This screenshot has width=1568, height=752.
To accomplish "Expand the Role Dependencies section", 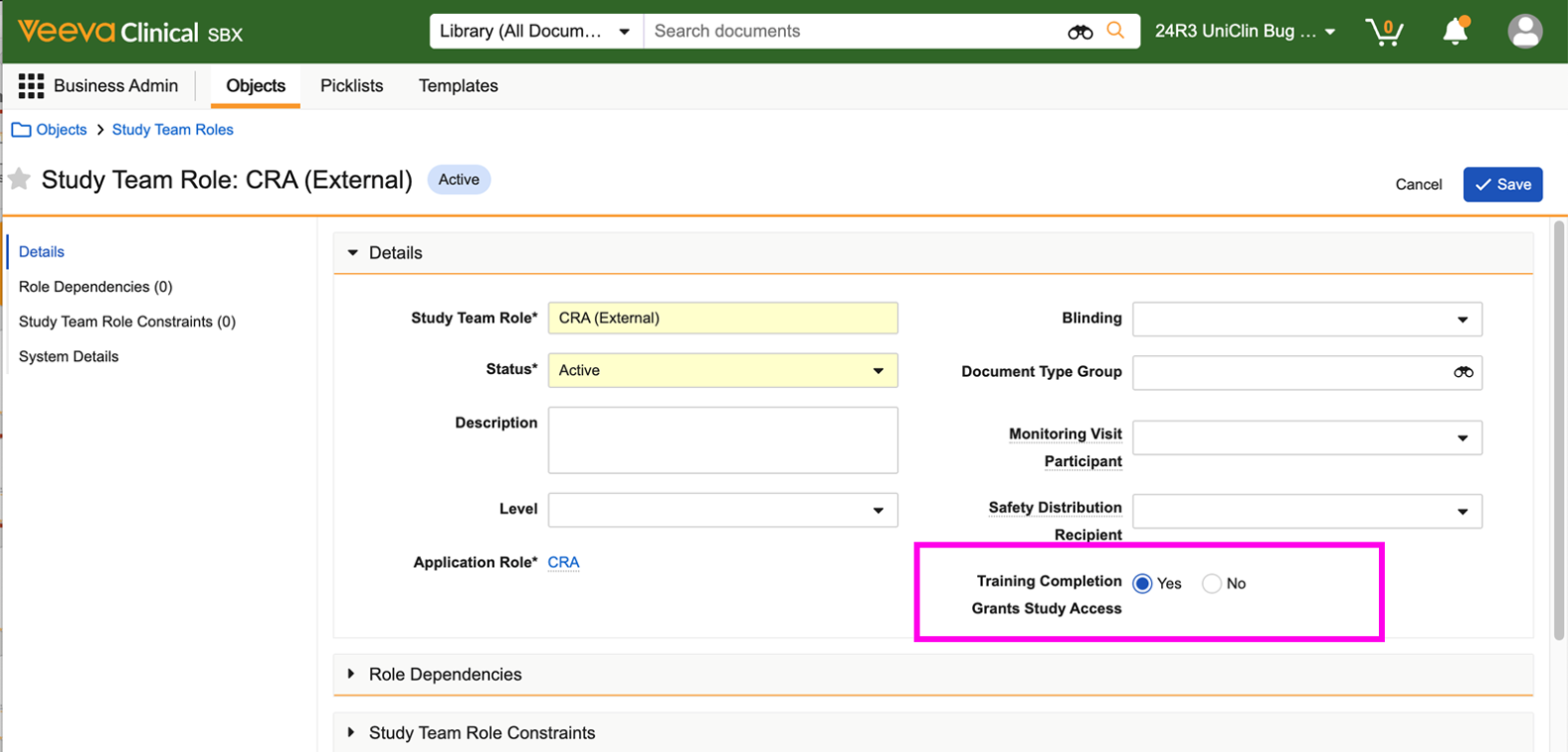I will [x=444, y=674].
